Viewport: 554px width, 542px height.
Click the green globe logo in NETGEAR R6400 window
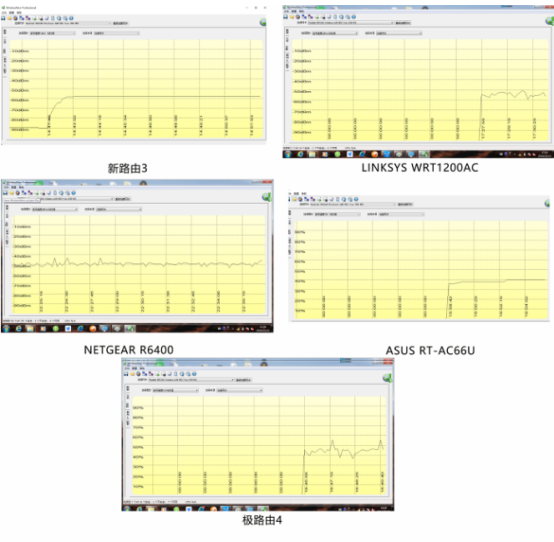(x=266, y=197)
